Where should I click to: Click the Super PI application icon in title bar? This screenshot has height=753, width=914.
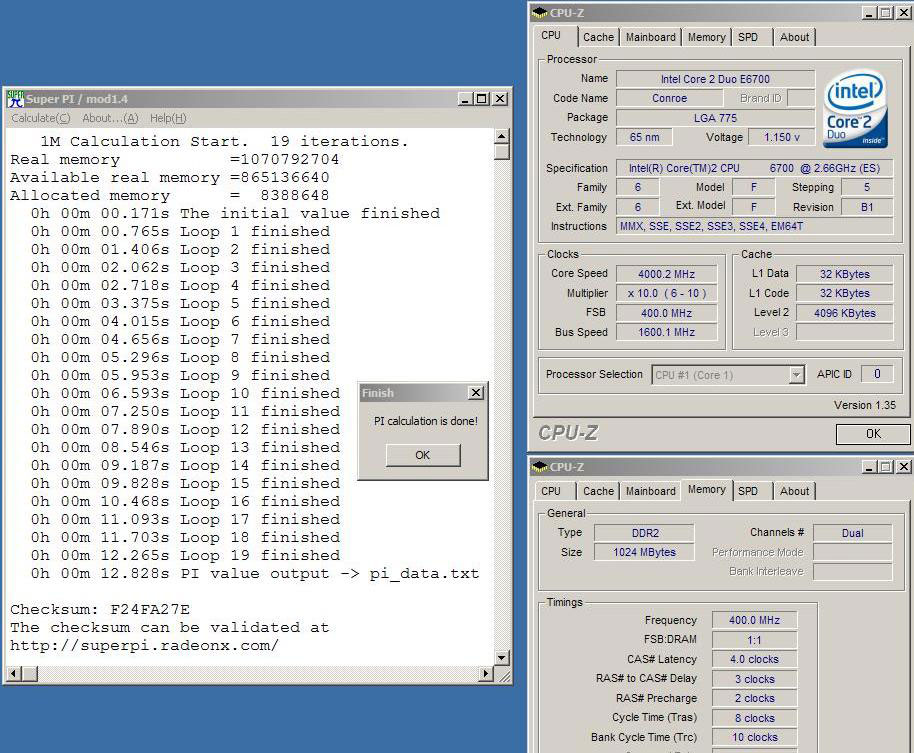pyautogui.click(x=16, y=98)
